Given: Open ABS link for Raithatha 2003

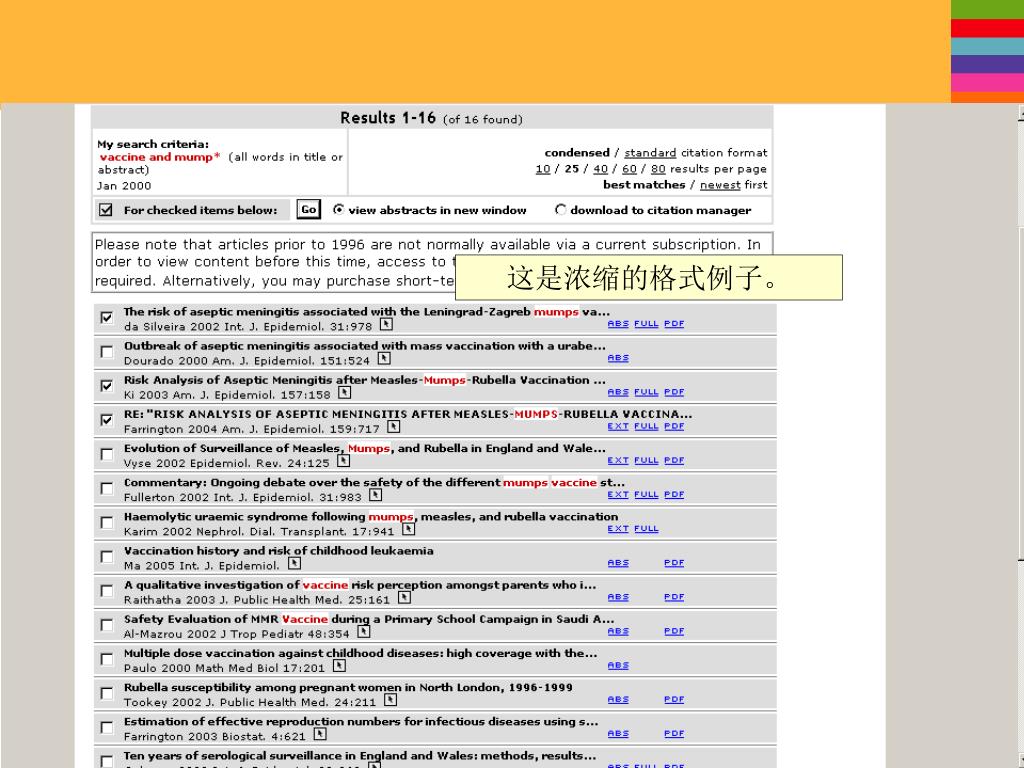Looking at the screenshot, I should [618, 597].
